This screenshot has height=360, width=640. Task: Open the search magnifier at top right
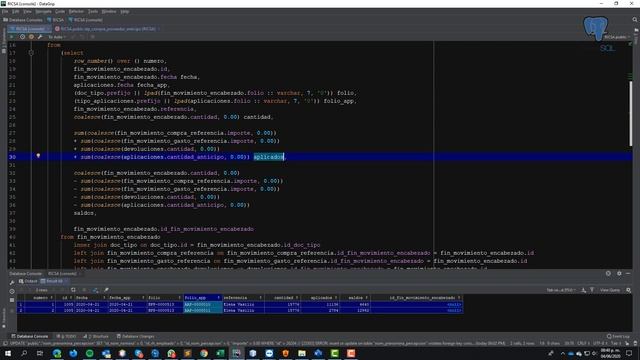click(635, 20)
